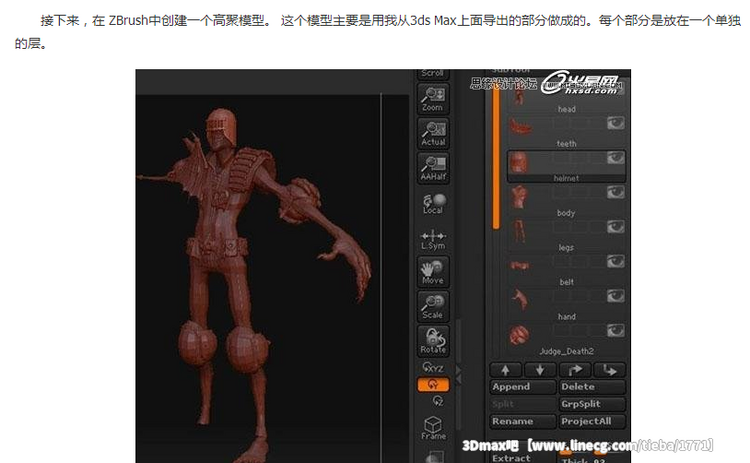Select the Move navigation tool
Image resolution: width=750 pixels, height=463 pixels.
point(433,272)
